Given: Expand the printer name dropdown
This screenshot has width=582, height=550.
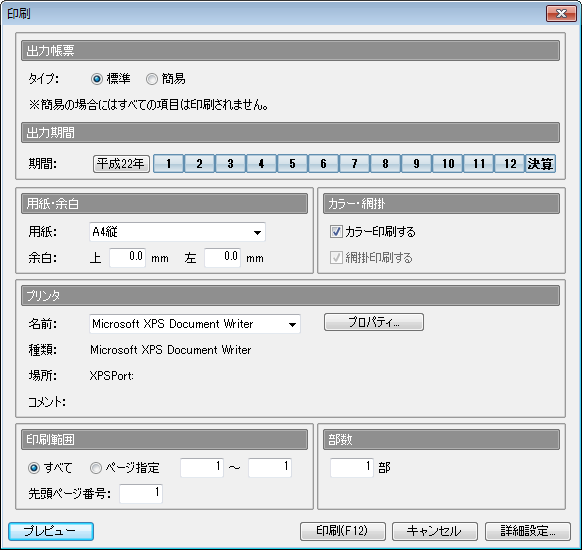Looking at the screenshot, I should point(195,324).
